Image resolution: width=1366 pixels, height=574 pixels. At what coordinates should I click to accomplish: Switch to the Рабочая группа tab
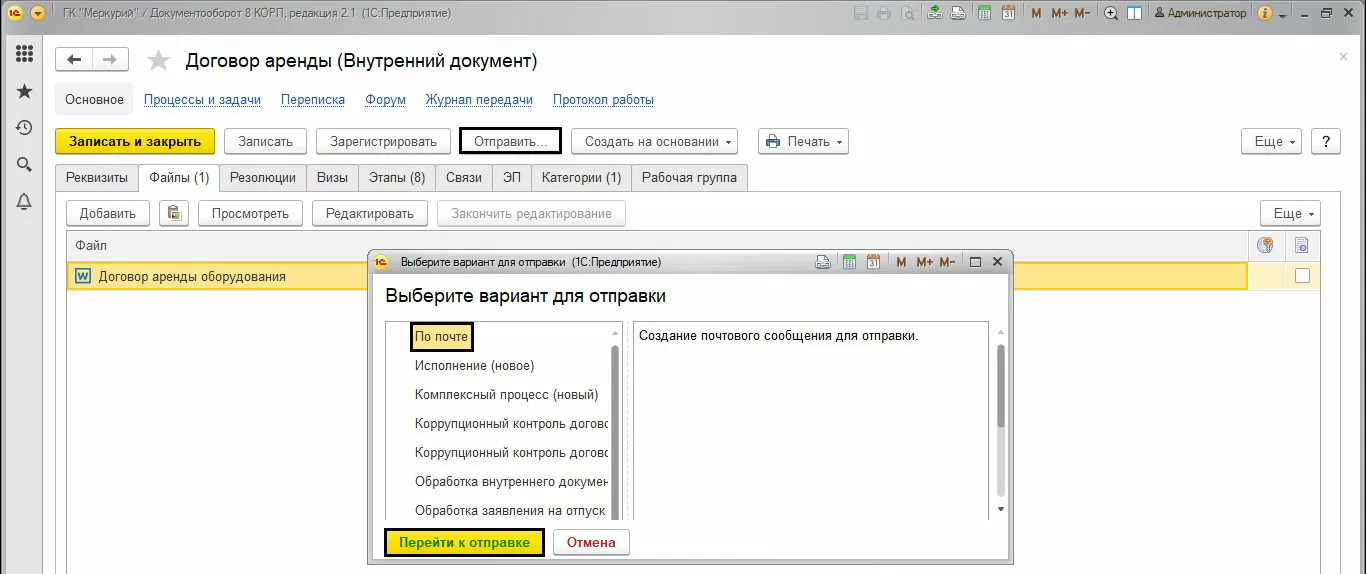tap(689, 178)
